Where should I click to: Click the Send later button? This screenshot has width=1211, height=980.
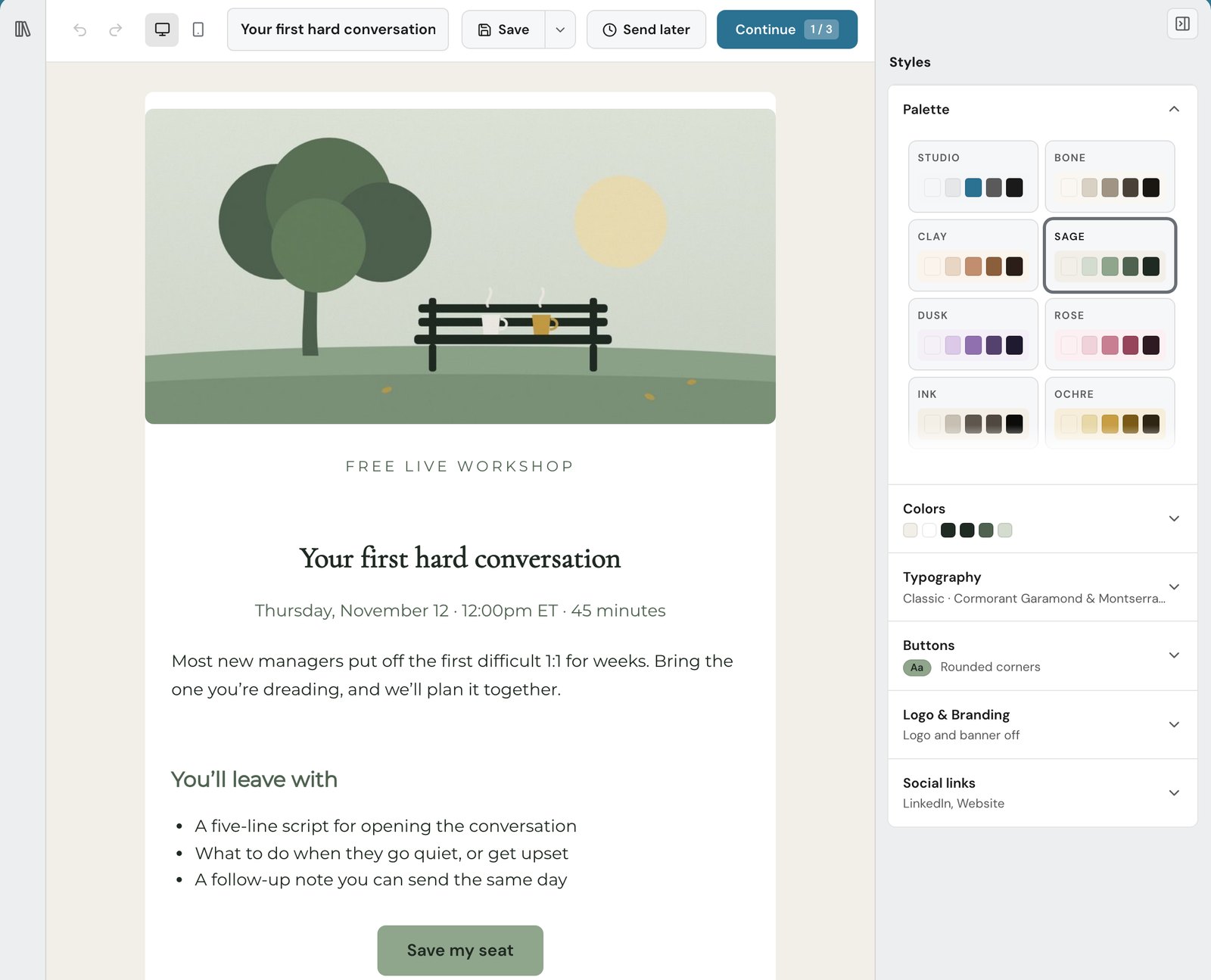(646, 30)
